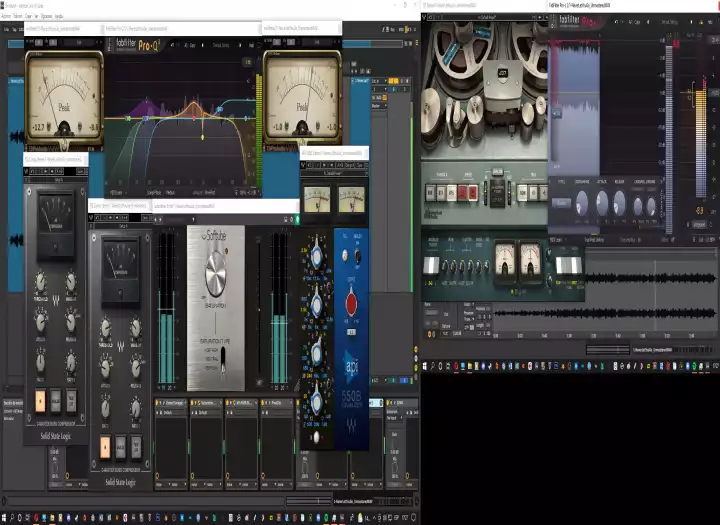Open Pro-L 2 preset name selector
The image size is (720, 525).
pyautogui.click(x=669, y=22)
